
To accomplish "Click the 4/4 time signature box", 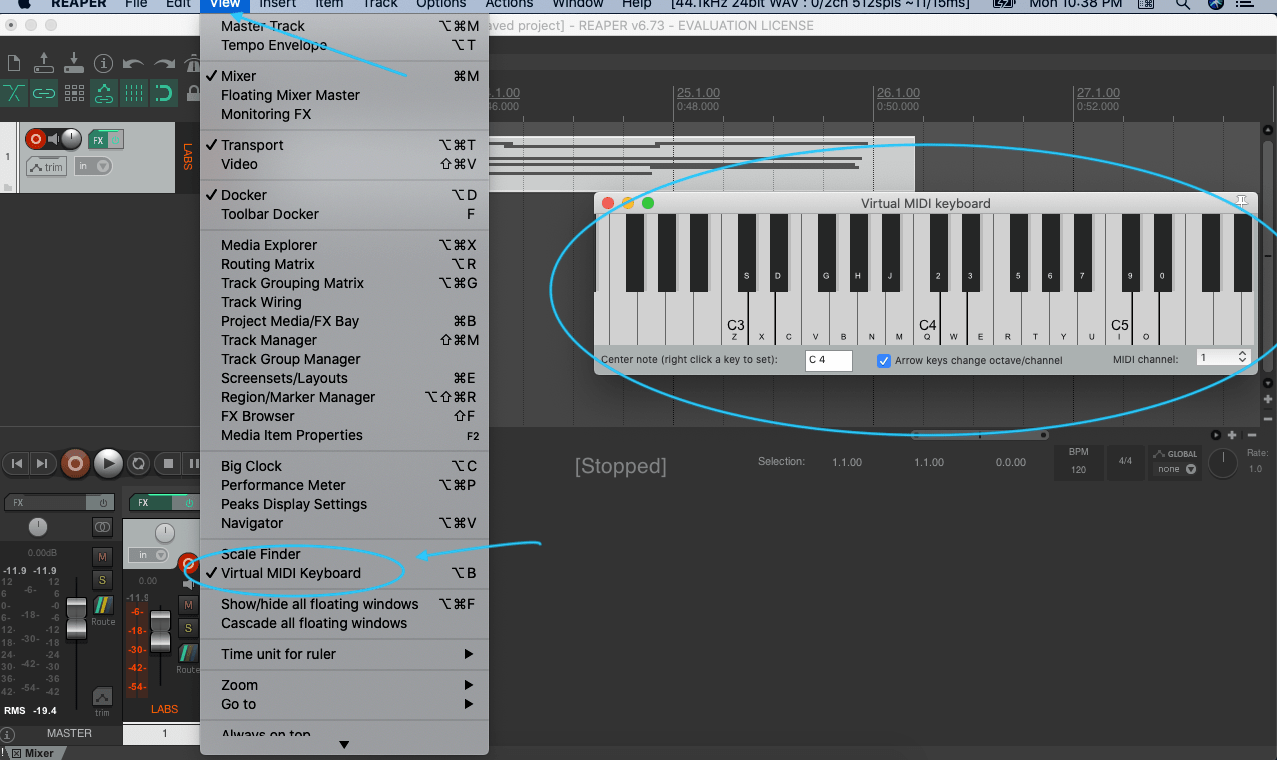I will [x=1125, y=462].
